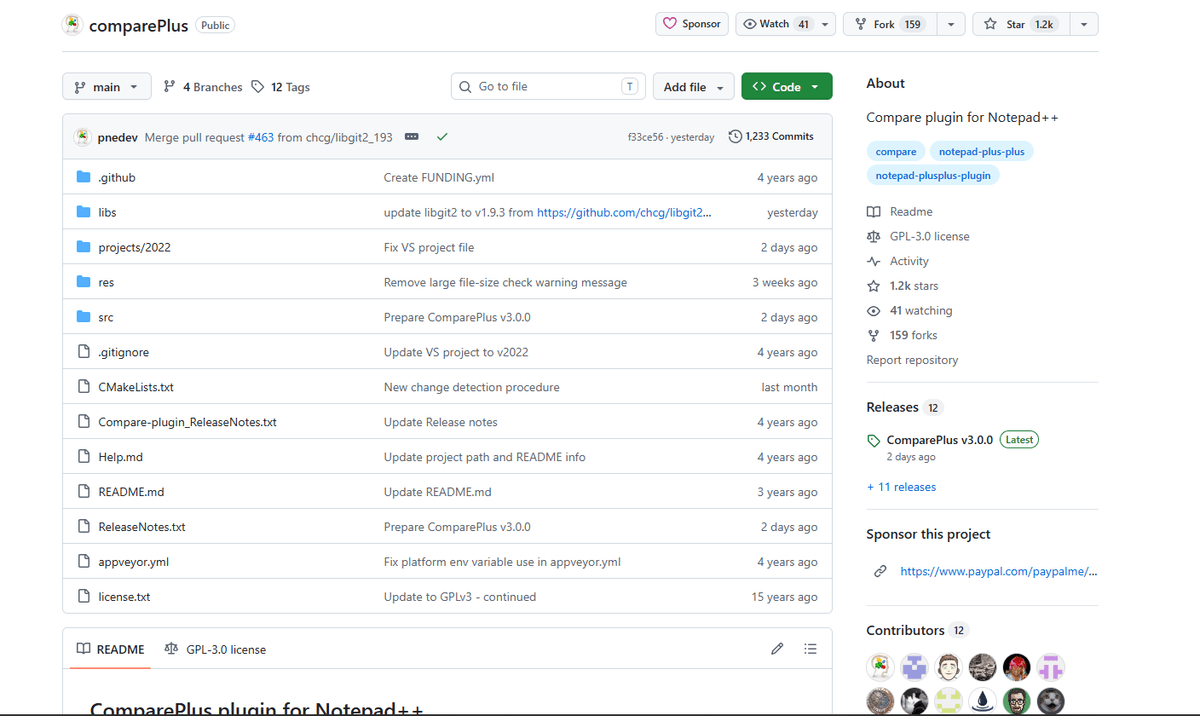Click the libs folder icon
1200x716 pixels.
click(84, 212)
